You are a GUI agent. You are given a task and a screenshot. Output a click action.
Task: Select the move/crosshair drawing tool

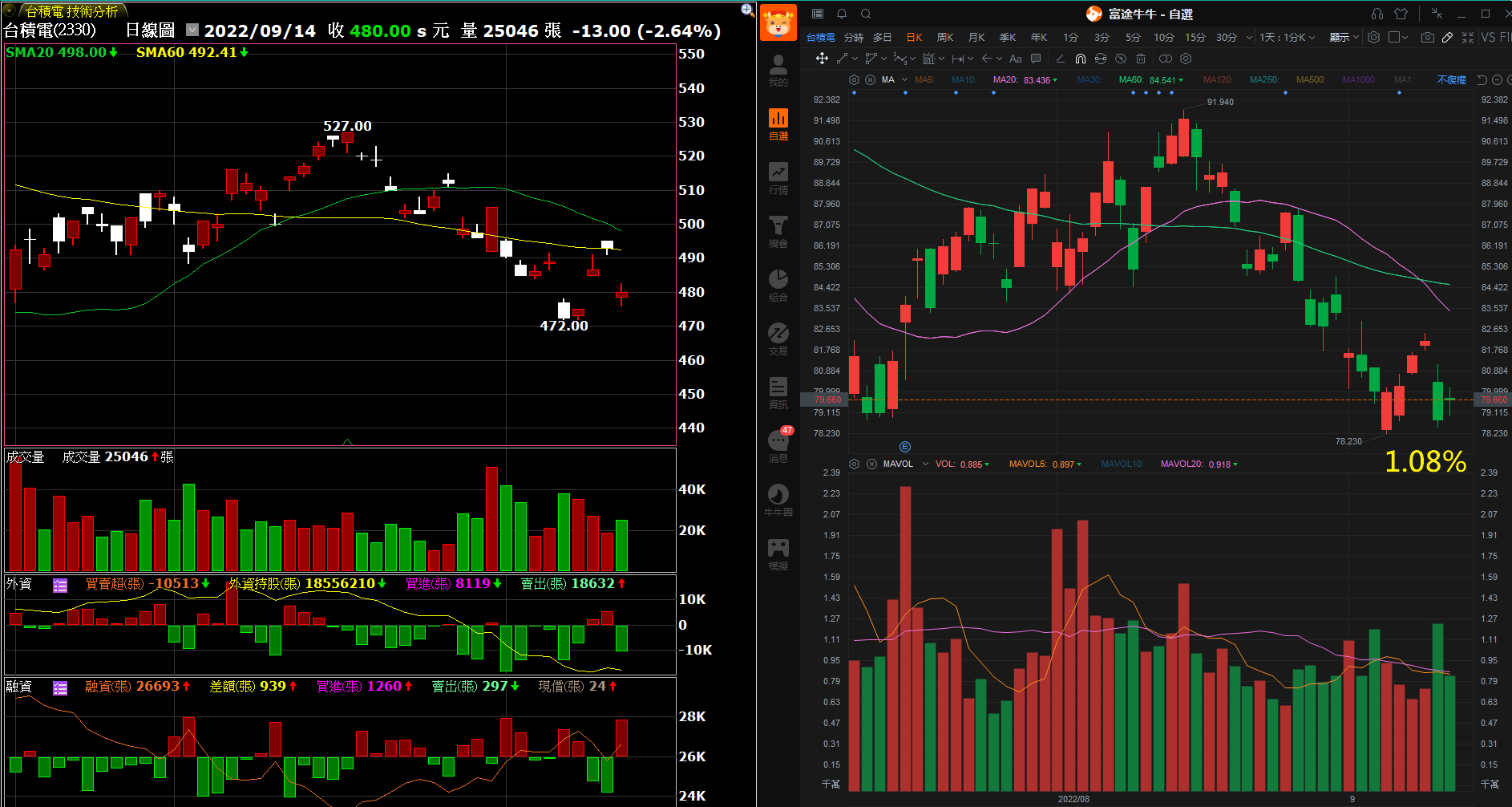click(x=822, y=59)
